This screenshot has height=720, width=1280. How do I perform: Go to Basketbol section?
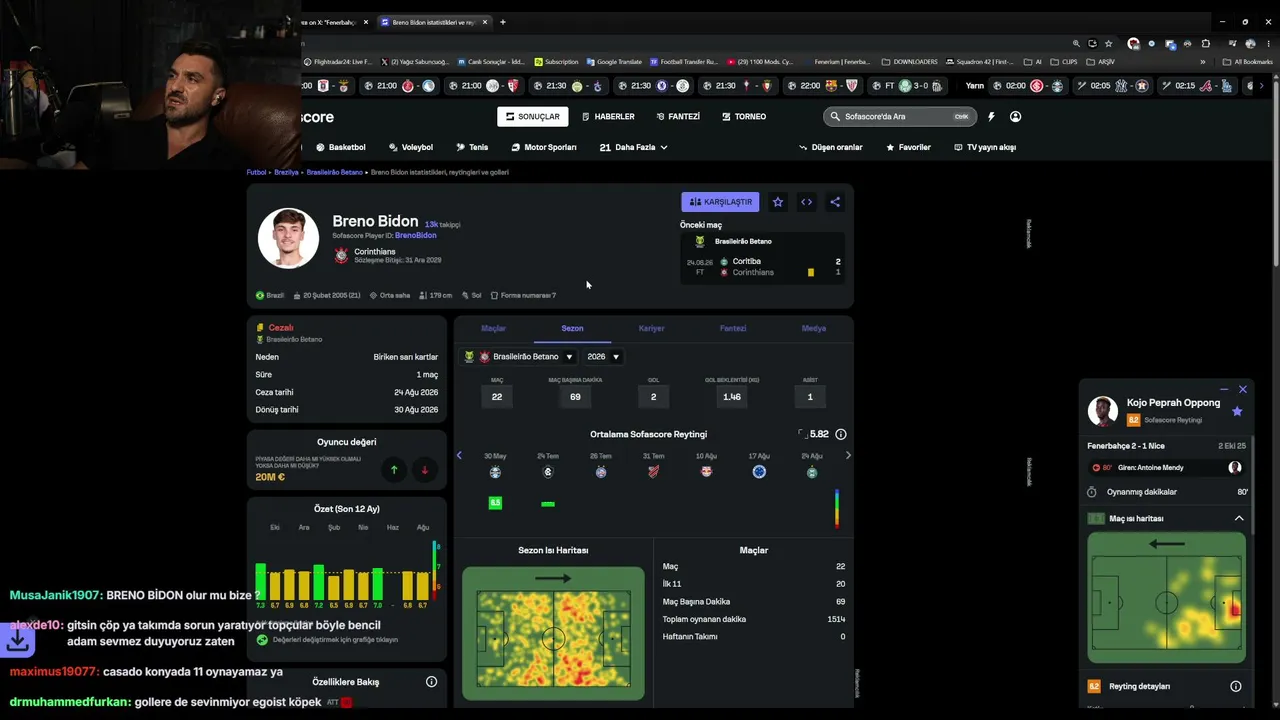(x=341, y=147)
